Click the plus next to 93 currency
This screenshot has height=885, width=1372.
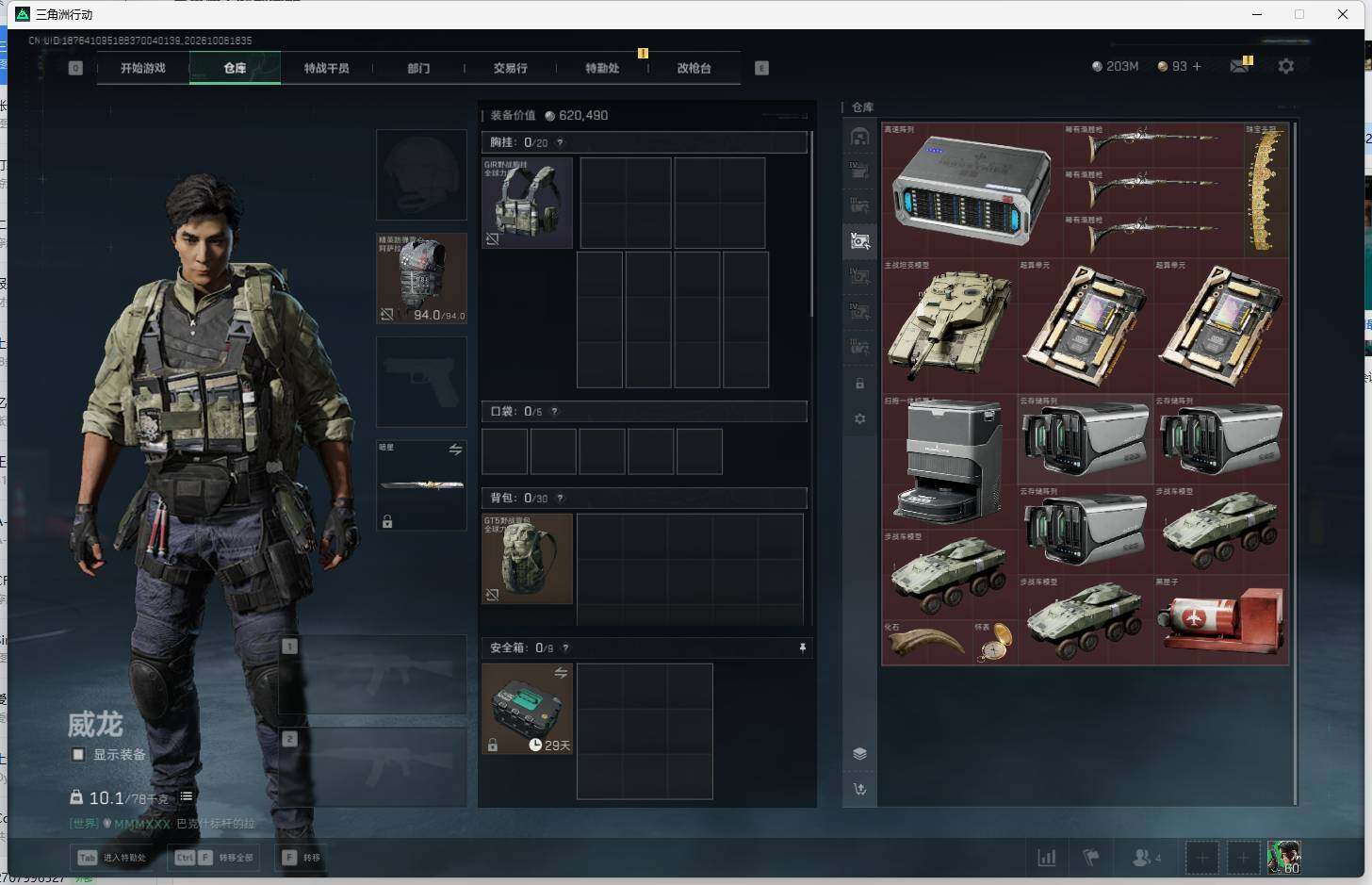(x=1197, y=66)
